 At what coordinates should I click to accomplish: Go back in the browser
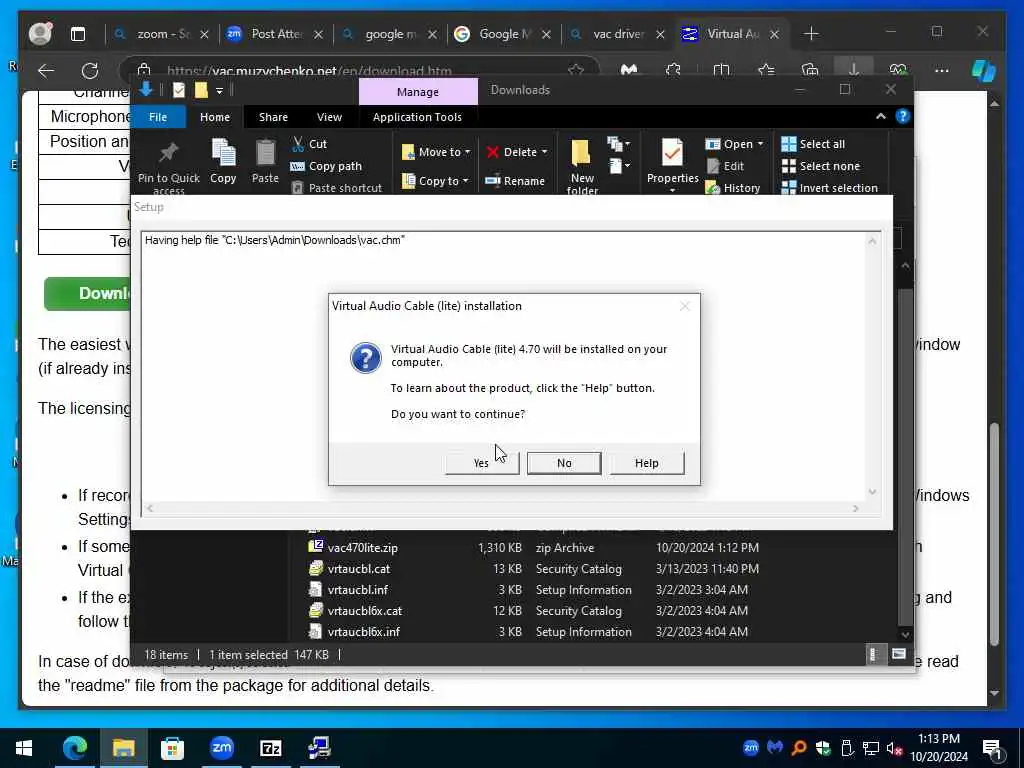(46, 71)
